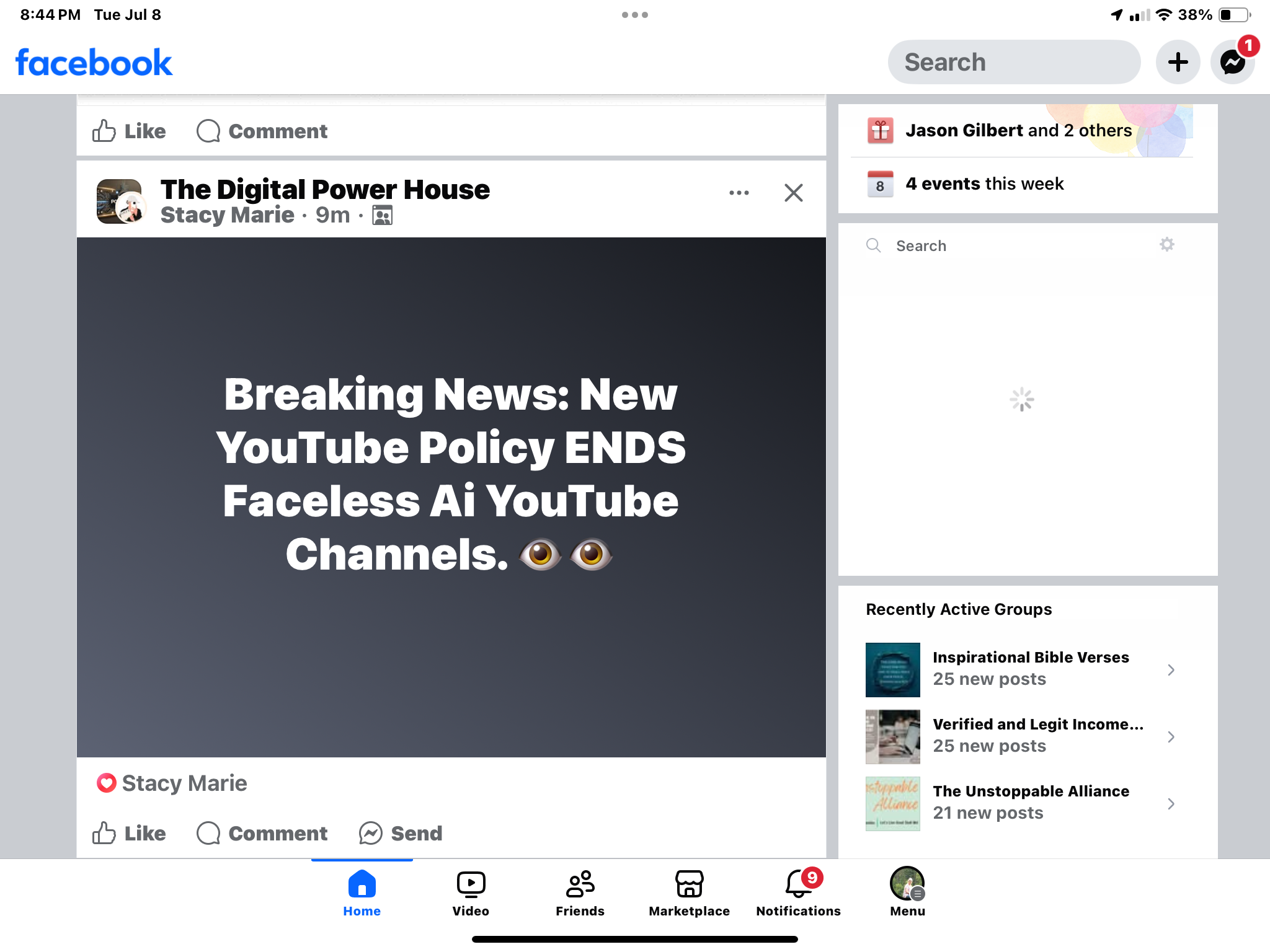The height and width of the screenshot is (952, 1270).
Task: Open the Marketplace storefront tab
Action: (x=689, y=892)
